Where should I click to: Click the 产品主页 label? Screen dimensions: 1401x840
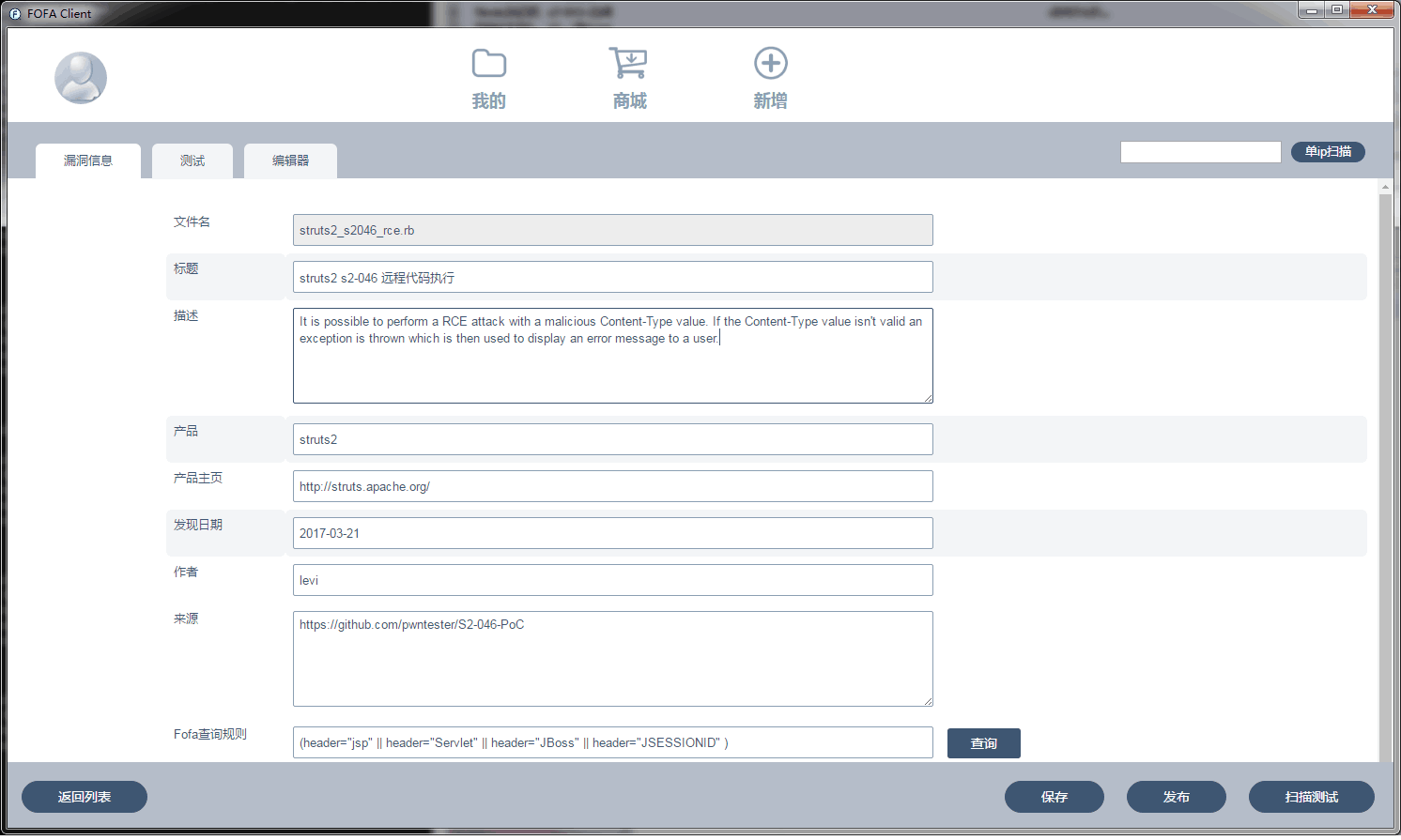198,478
